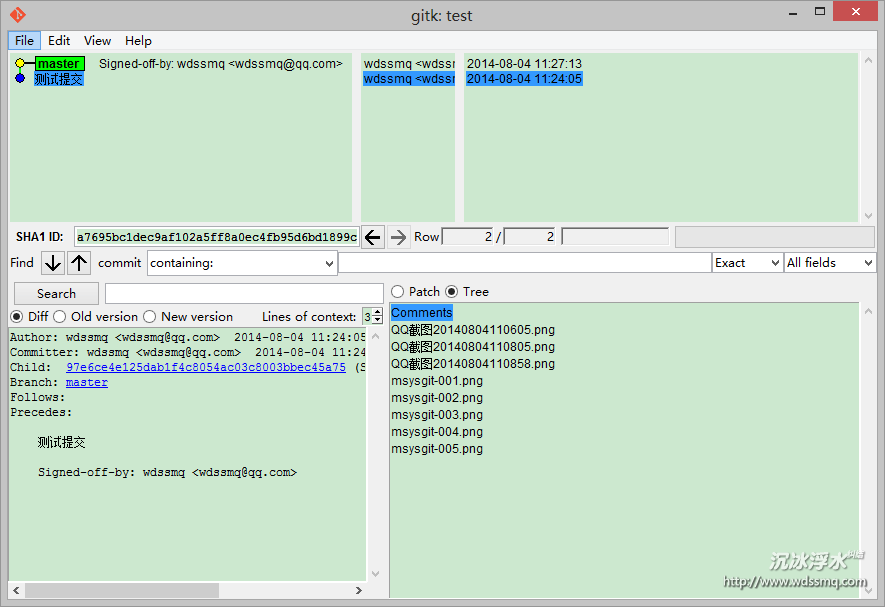Click the yellow commit dot for master
The width and height of the screenshot is (885, 607).
(x=19, y=64)
